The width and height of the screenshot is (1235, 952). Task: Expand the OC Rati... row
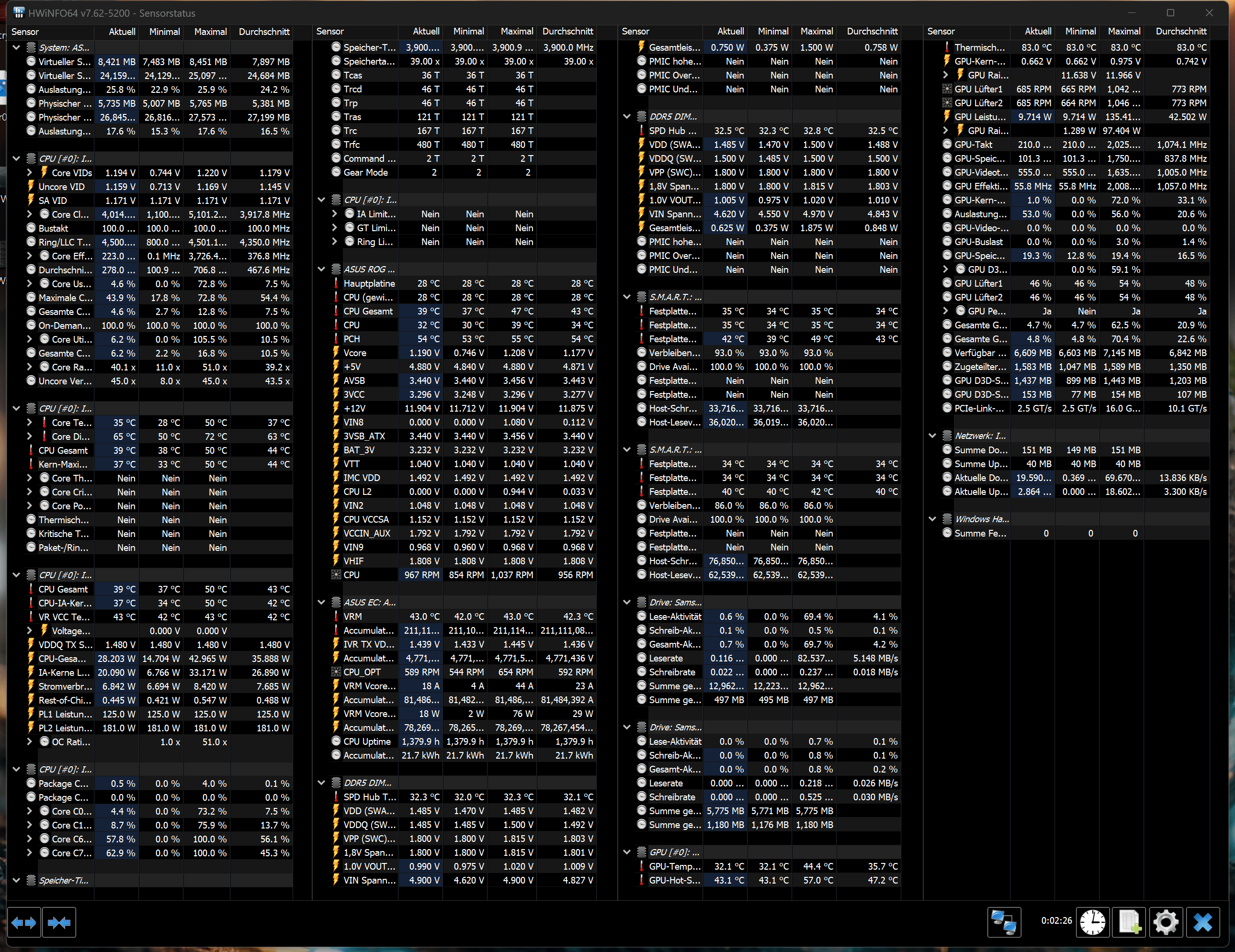tap(29, 742)
